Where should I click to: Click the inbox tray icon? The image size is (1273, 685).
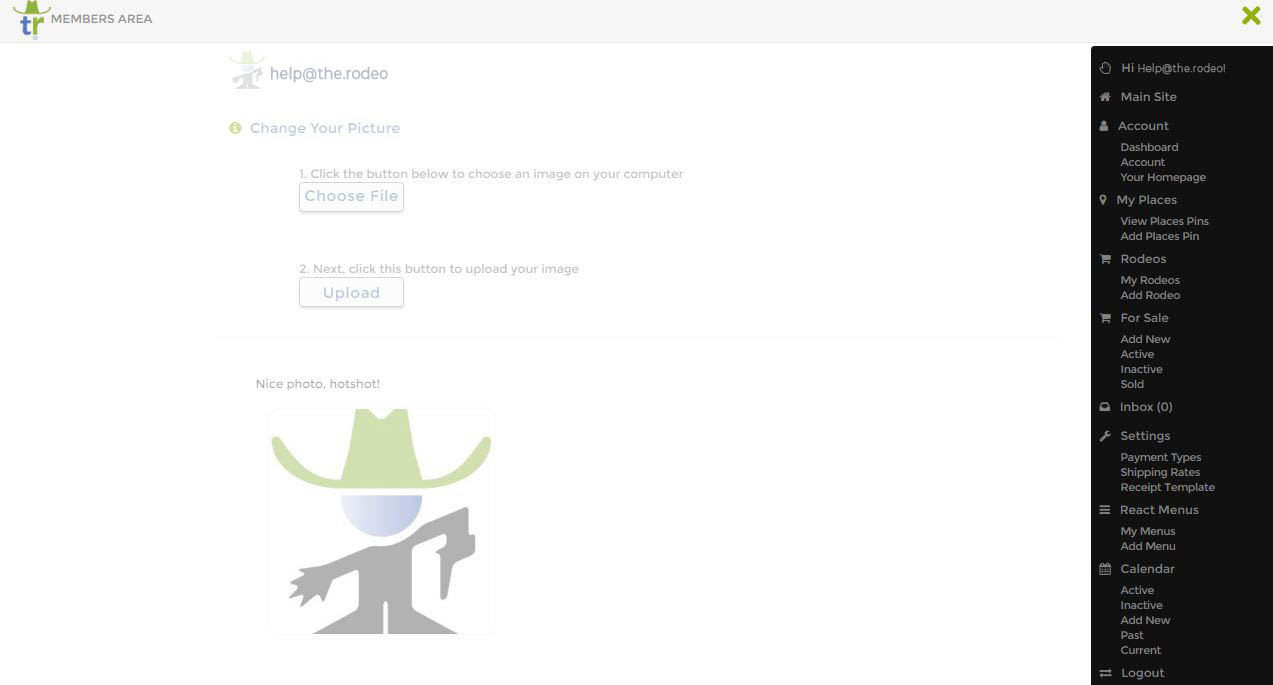pos(1105,407)
